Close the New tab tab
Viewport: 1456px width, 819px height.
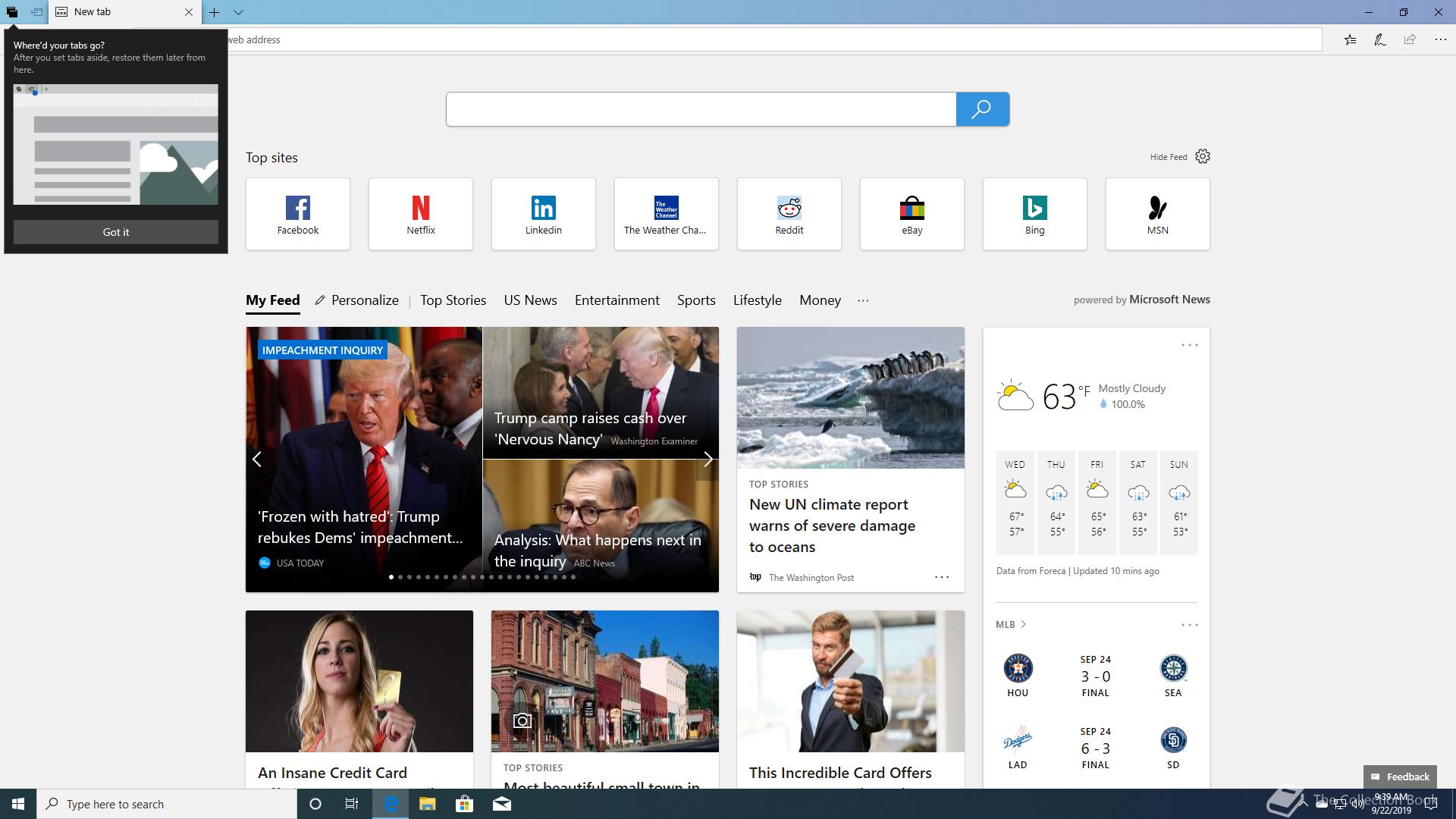pos(189,12)
